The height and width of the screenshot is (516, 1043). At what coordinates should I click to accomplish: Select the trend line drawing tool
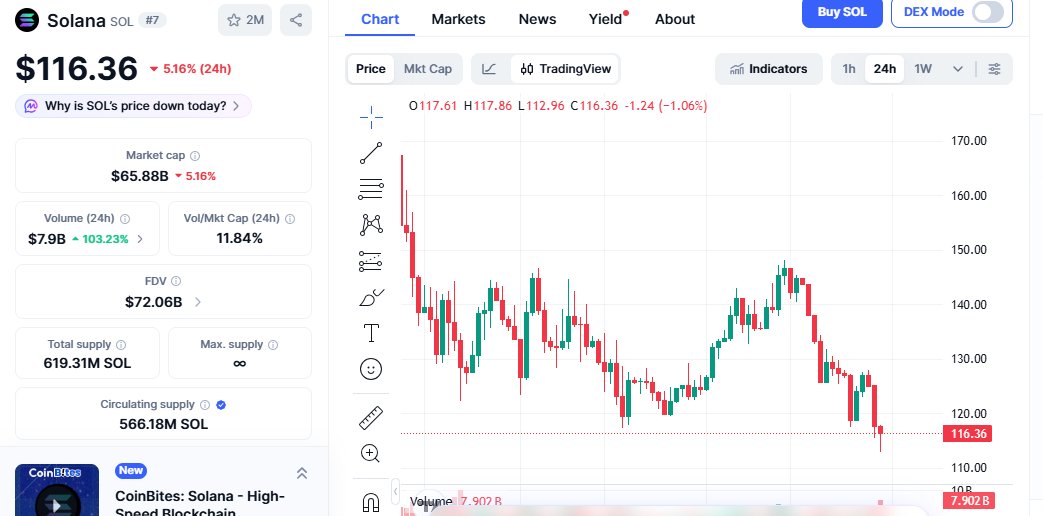point(371,153)
